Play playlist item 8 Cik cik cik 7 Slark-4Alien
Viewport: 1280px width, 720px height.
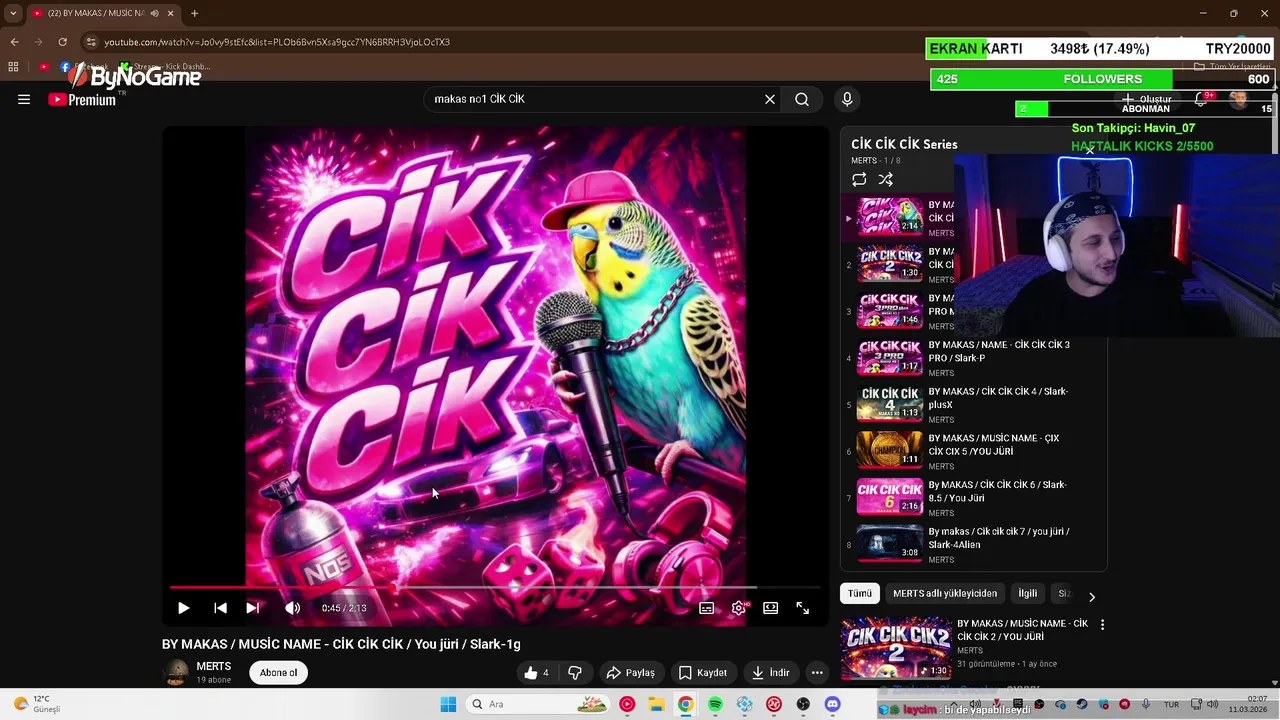(975, 545)
